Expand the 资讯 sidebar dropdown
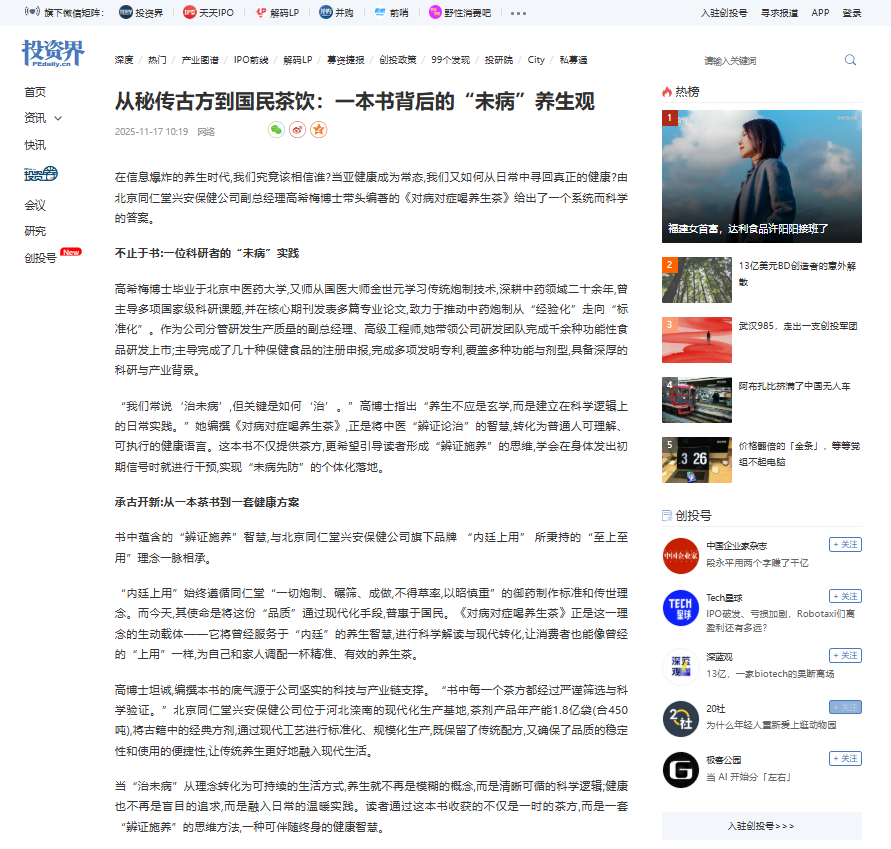 pos(58,118)
